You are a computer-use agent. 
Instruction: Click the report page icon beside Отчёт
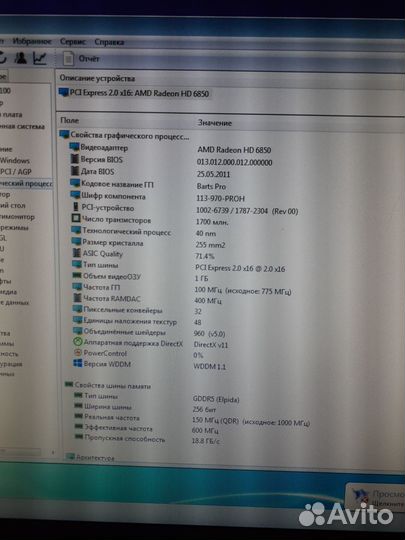68,59
